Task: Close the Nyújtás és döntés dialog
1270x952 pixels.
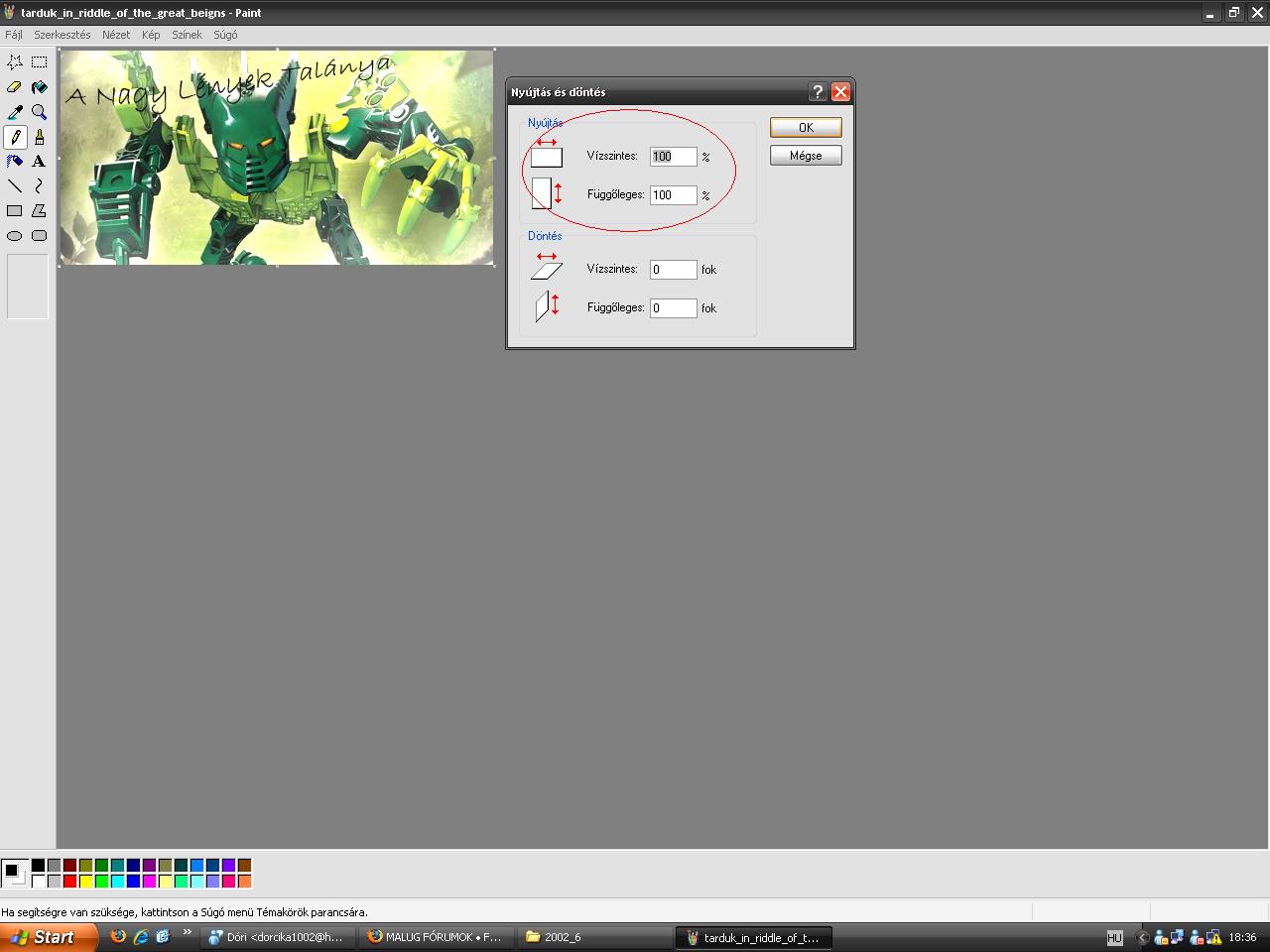Action: [840, 91]
